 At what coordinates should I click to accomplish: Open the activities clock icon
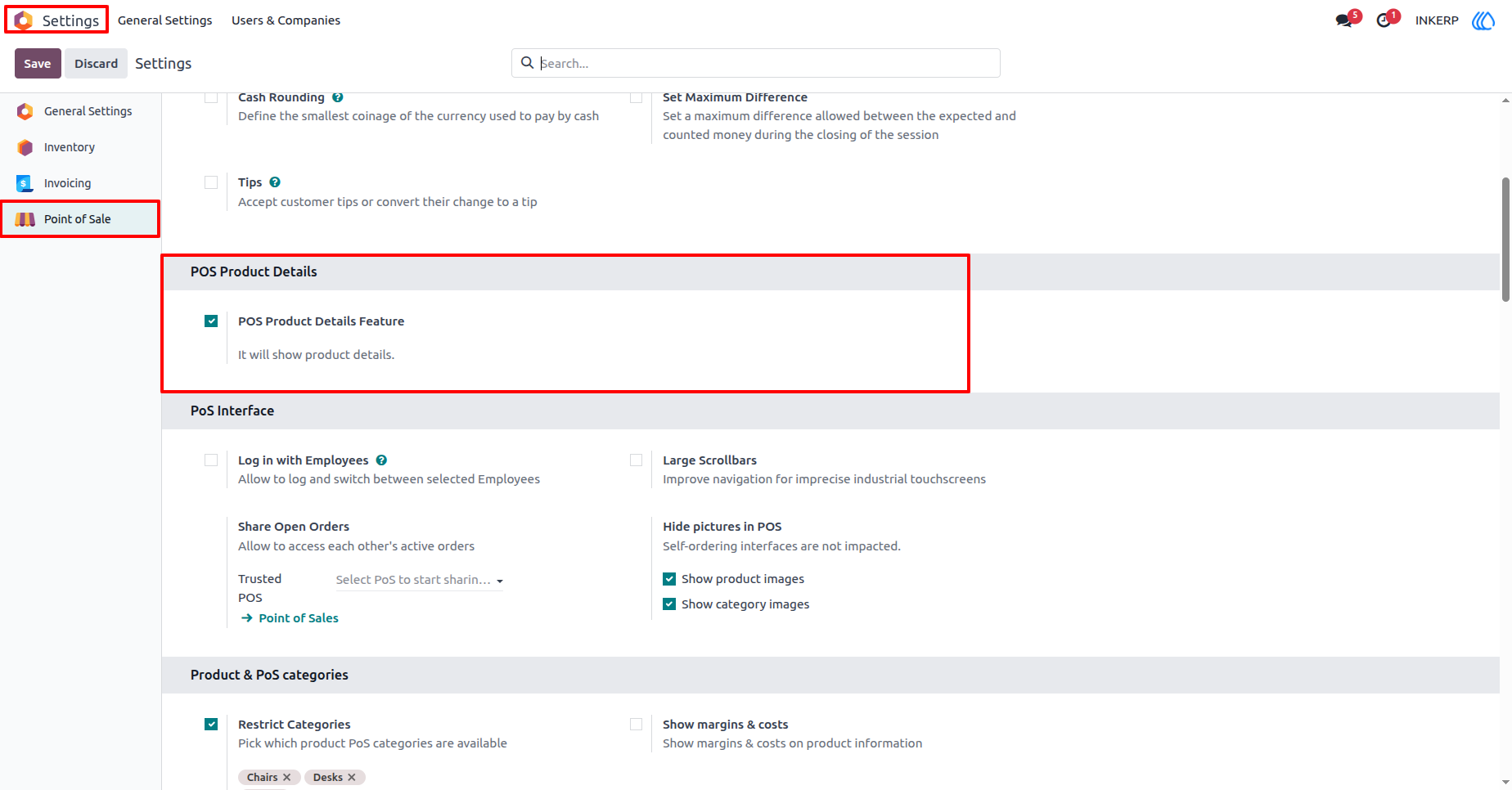[1384, 20]
